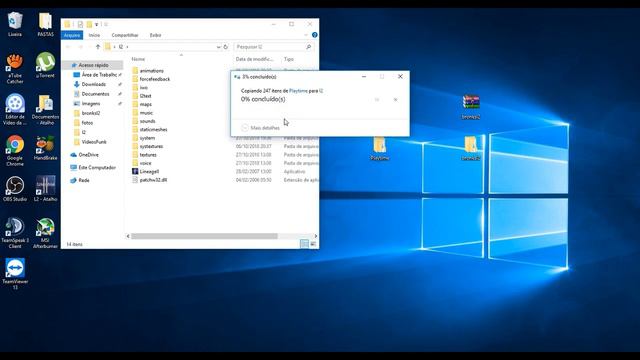Open the Lixeira recycle bin desktop icon
The width and height of the screenshot is (640, 360).
tap(15, 24)
